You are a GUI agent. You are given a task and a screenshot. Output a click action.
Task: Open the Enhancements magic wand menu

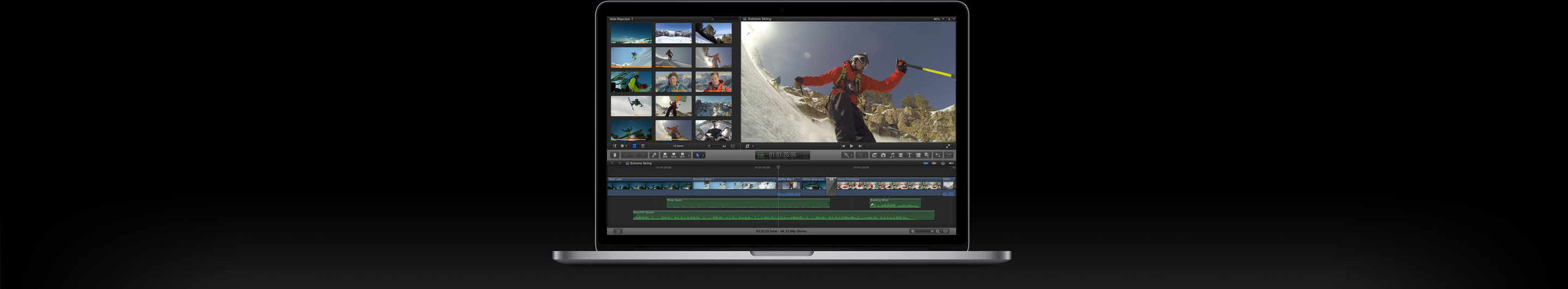tap(847, 155)
